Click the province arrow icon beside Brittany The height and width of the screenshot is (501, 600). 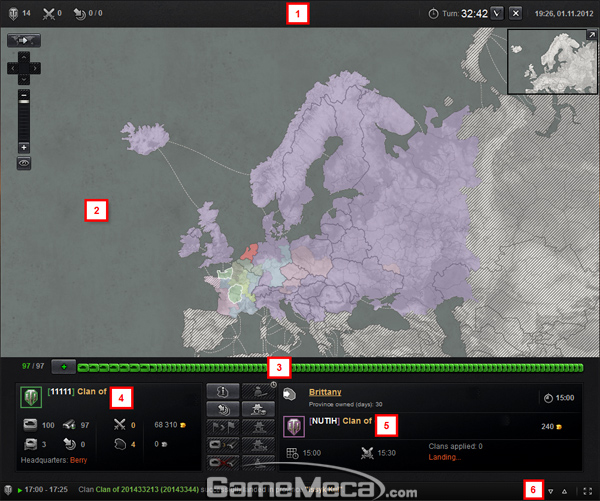tap(290, 394)
